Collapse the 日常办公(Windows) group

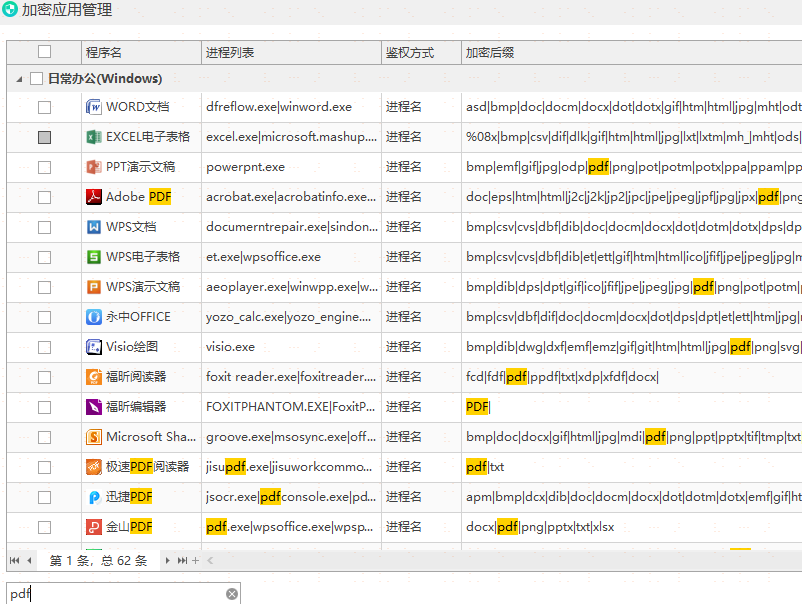pyautogui.click(x=19, y=79)
